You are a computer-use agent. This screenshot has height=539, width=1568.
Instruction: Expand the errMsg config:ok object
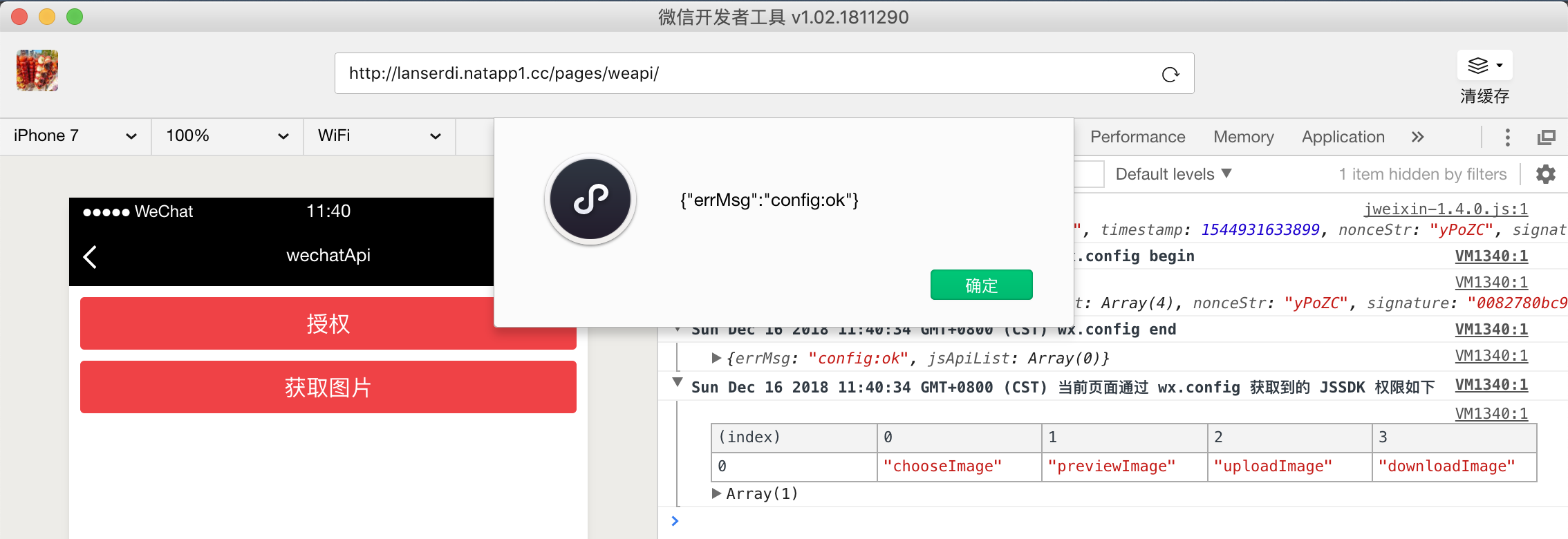(716, 358)
